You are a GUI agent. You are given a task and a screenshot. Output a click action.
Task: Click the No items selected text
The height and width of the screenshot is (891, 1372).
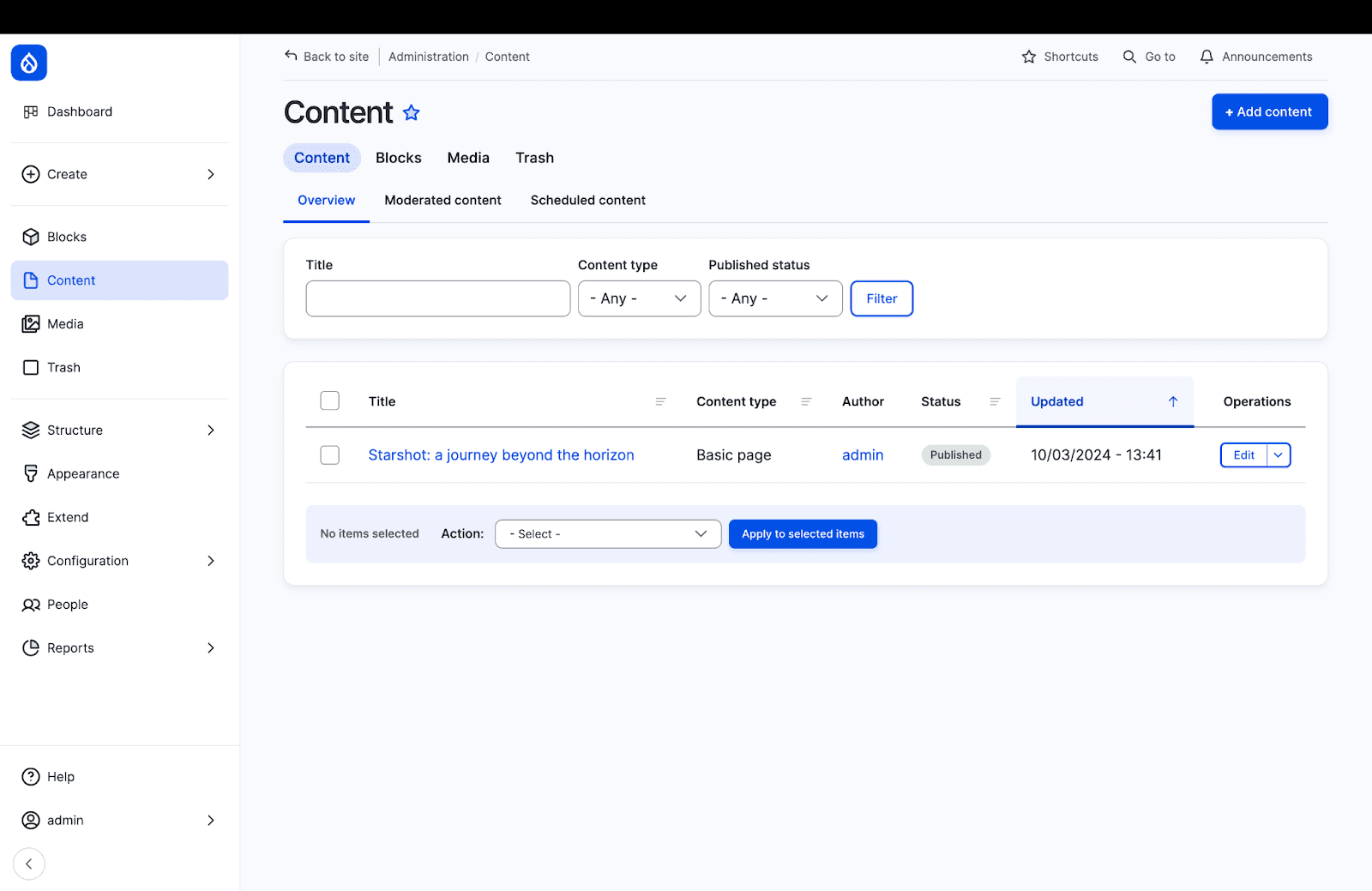[370, 534]
